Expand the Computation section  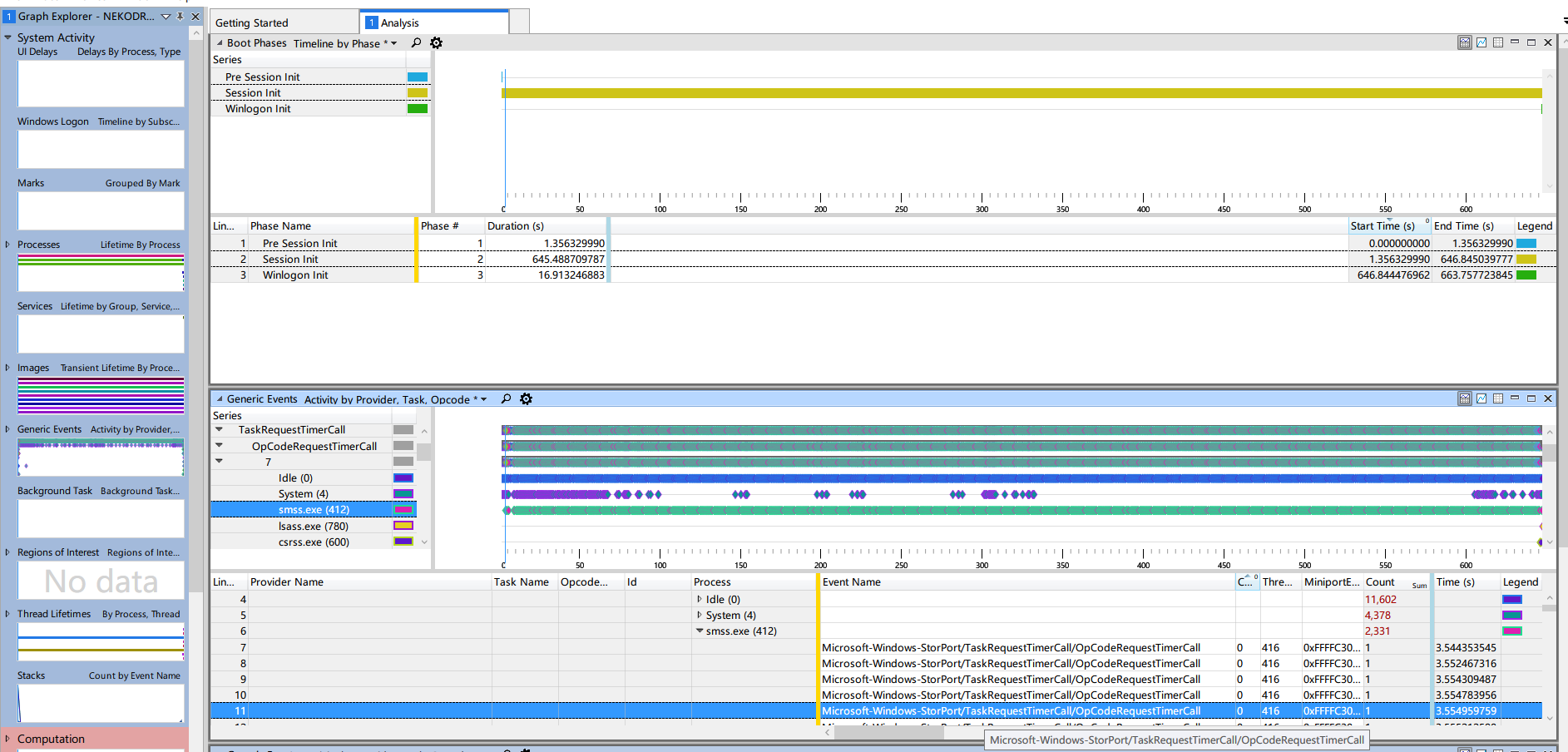tap(7, 739)
